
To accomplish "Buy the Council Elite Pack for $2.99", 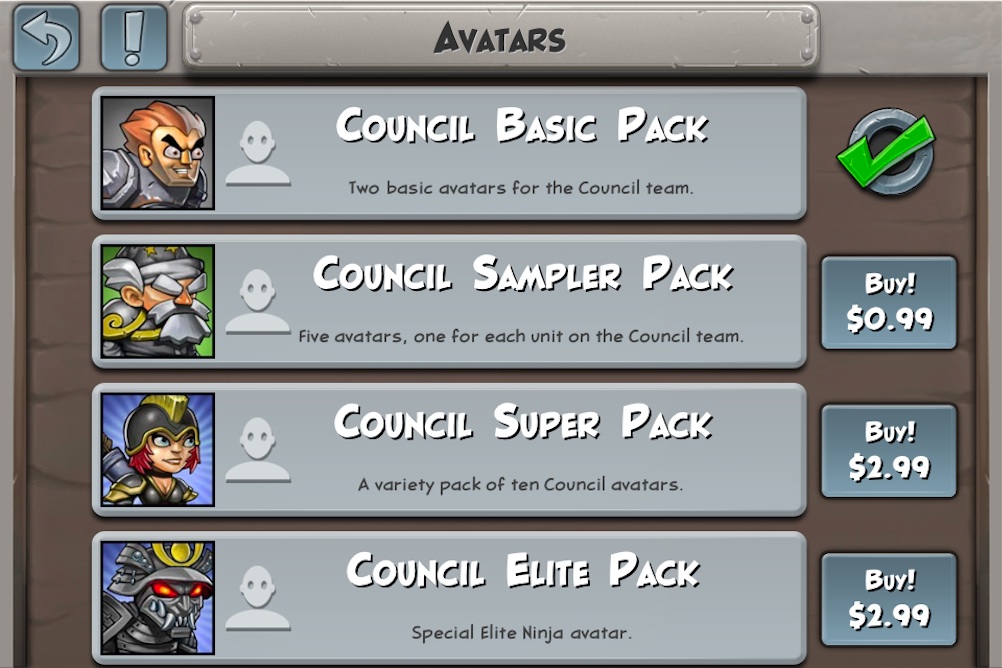I will (x=889, y=599).
